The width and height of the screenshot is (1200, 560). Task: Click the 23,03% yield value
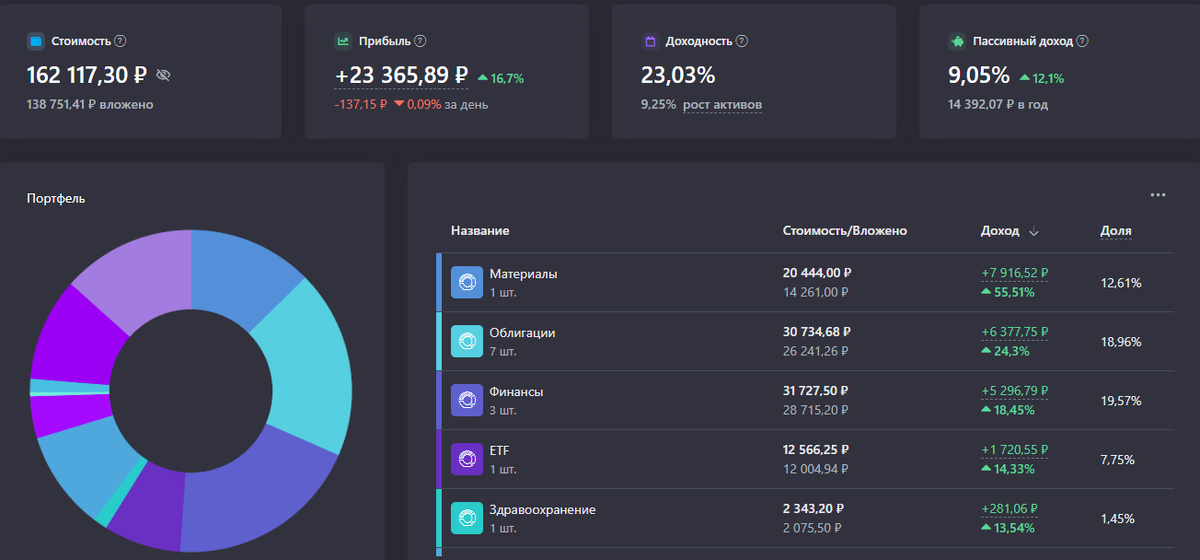678,75
